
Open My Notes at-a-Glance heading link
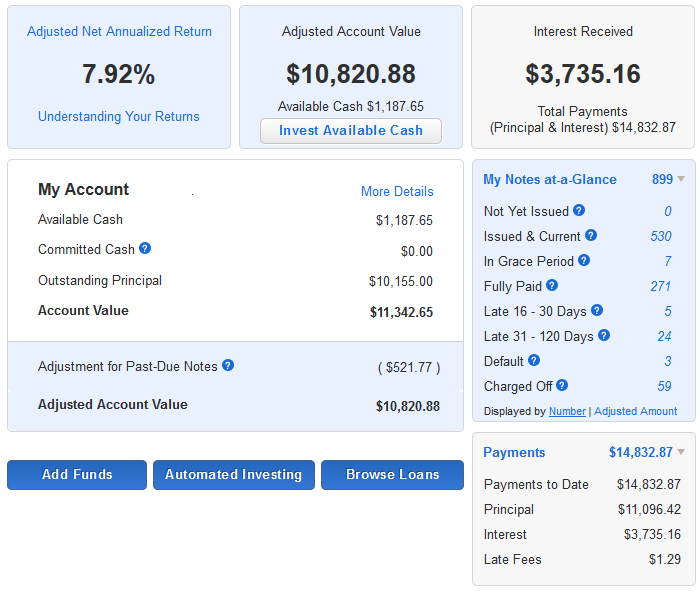550,179
